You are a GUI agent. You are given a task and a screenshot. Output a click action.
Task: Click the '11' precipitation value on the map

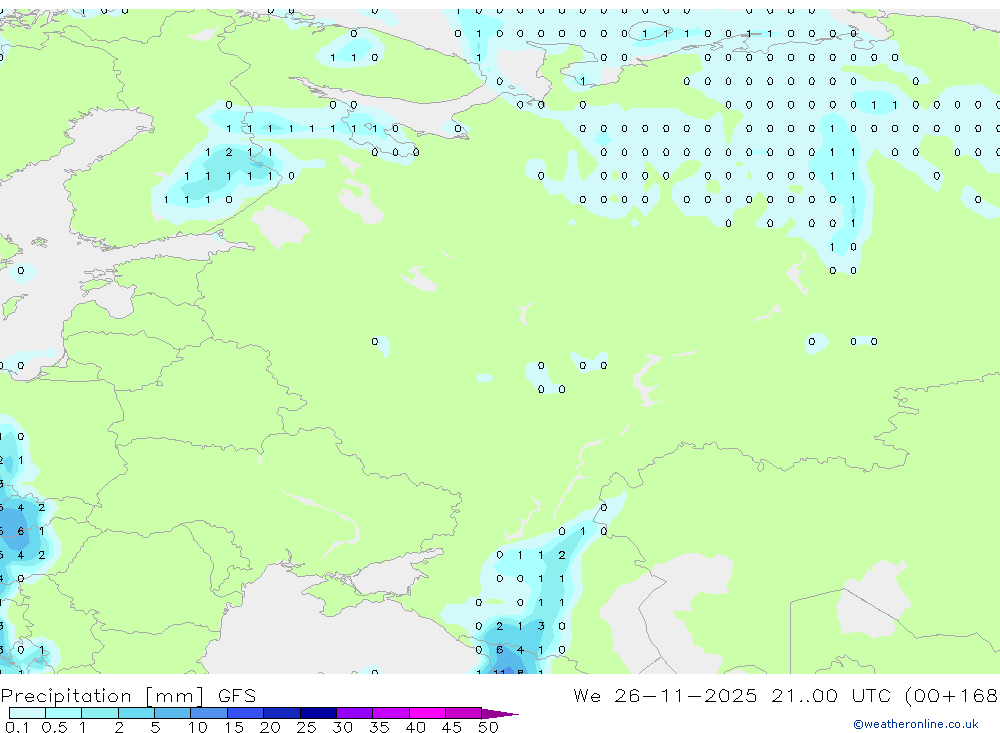(499, 672)
